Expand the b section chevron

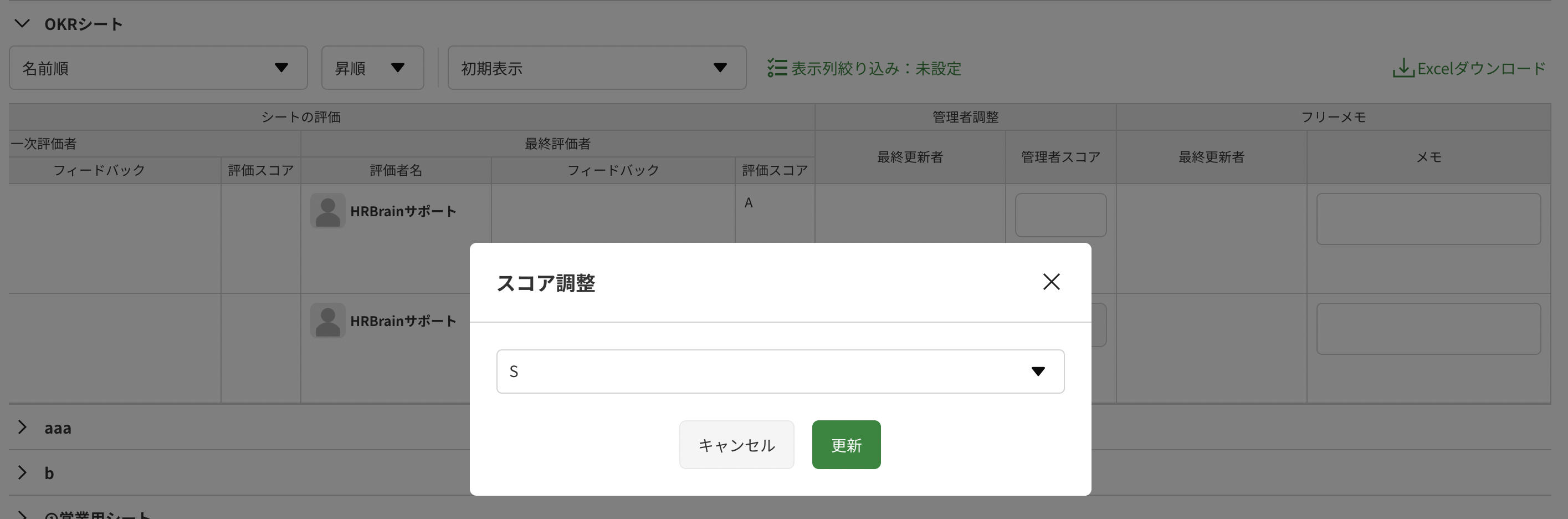click(23, 472)
